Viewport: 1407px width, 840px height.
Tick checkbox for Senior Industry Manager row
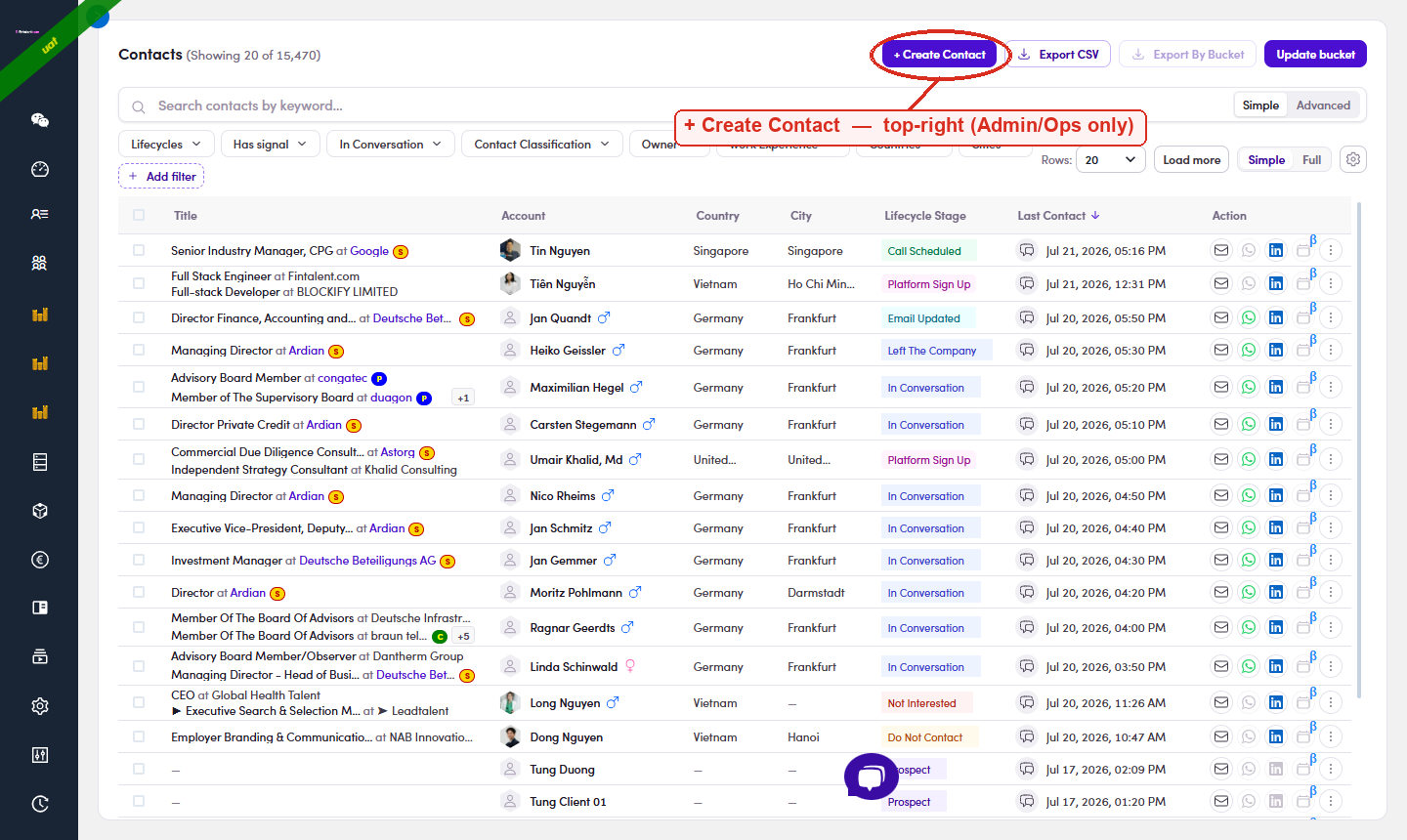pos(139,250)
